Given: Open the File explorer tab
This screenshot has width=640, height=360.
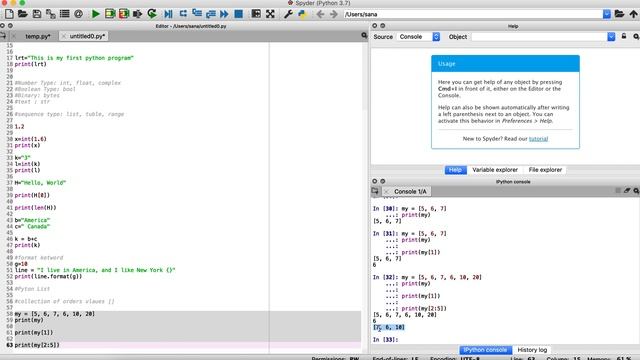Looking at the screenshot, I should 545,170.
